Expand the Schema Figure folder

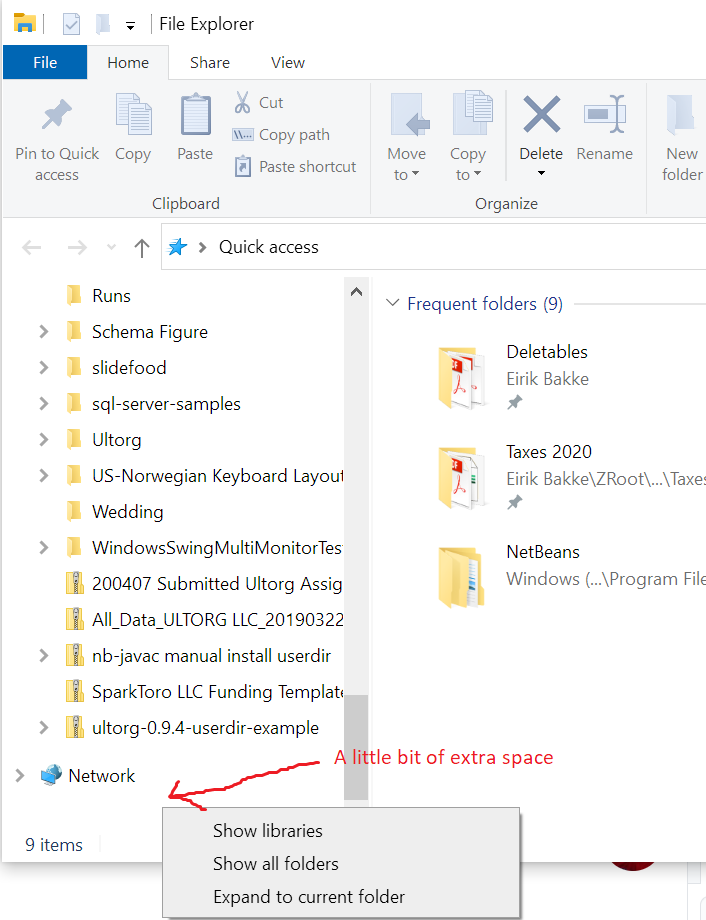(x=43, y=332)
